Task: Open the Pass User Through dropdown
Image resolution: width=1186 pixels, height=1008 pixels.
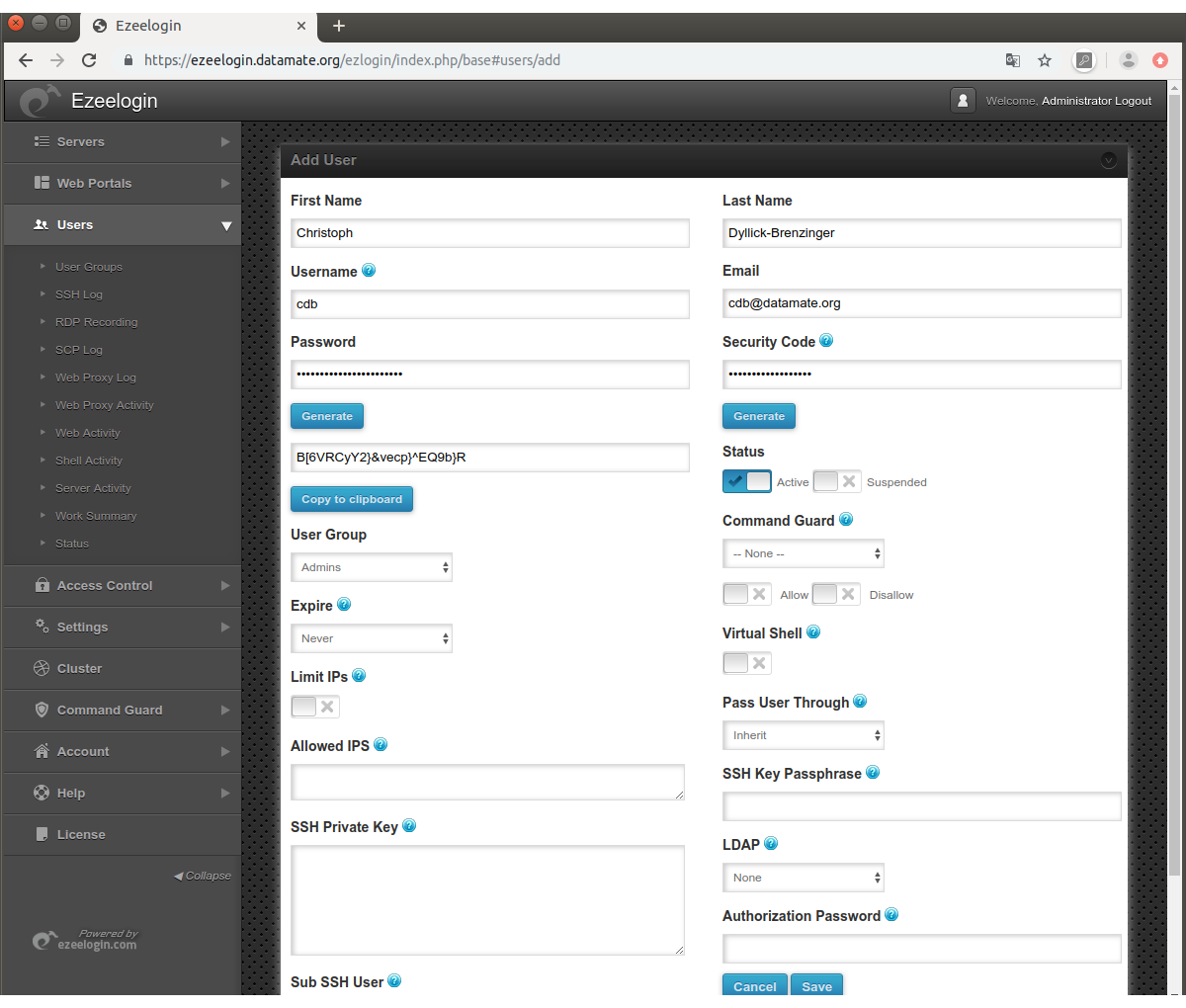Action: 804,735
